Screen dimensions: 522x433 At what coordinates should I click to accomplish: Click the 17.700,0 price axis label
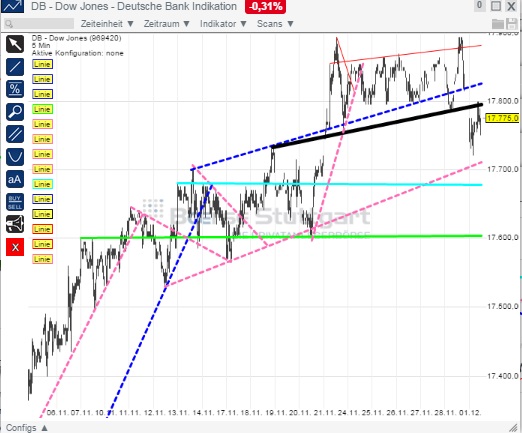point(503,169)
